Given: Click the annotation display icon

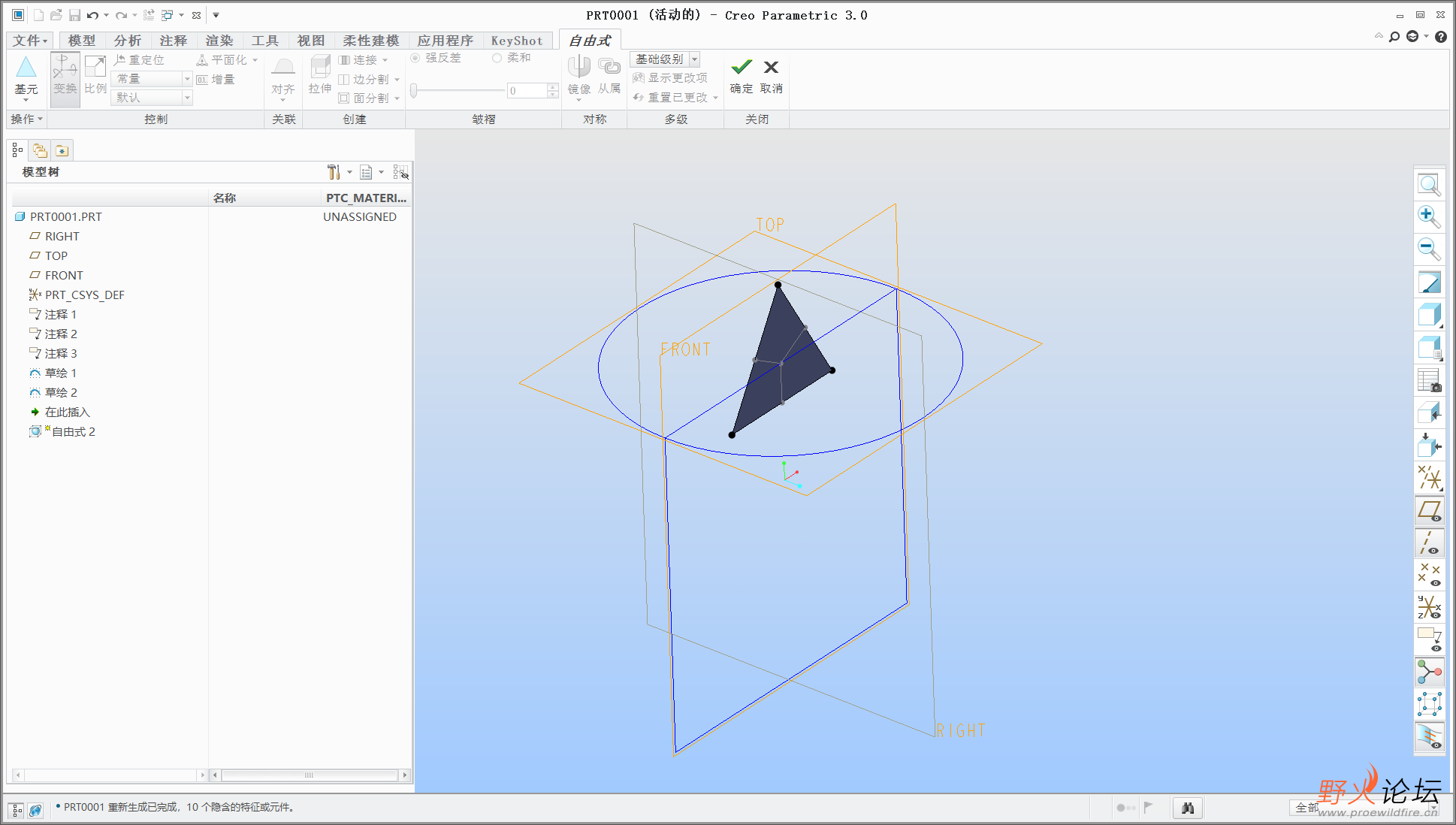Looking at the screenshot, I should coord(1429,639).
